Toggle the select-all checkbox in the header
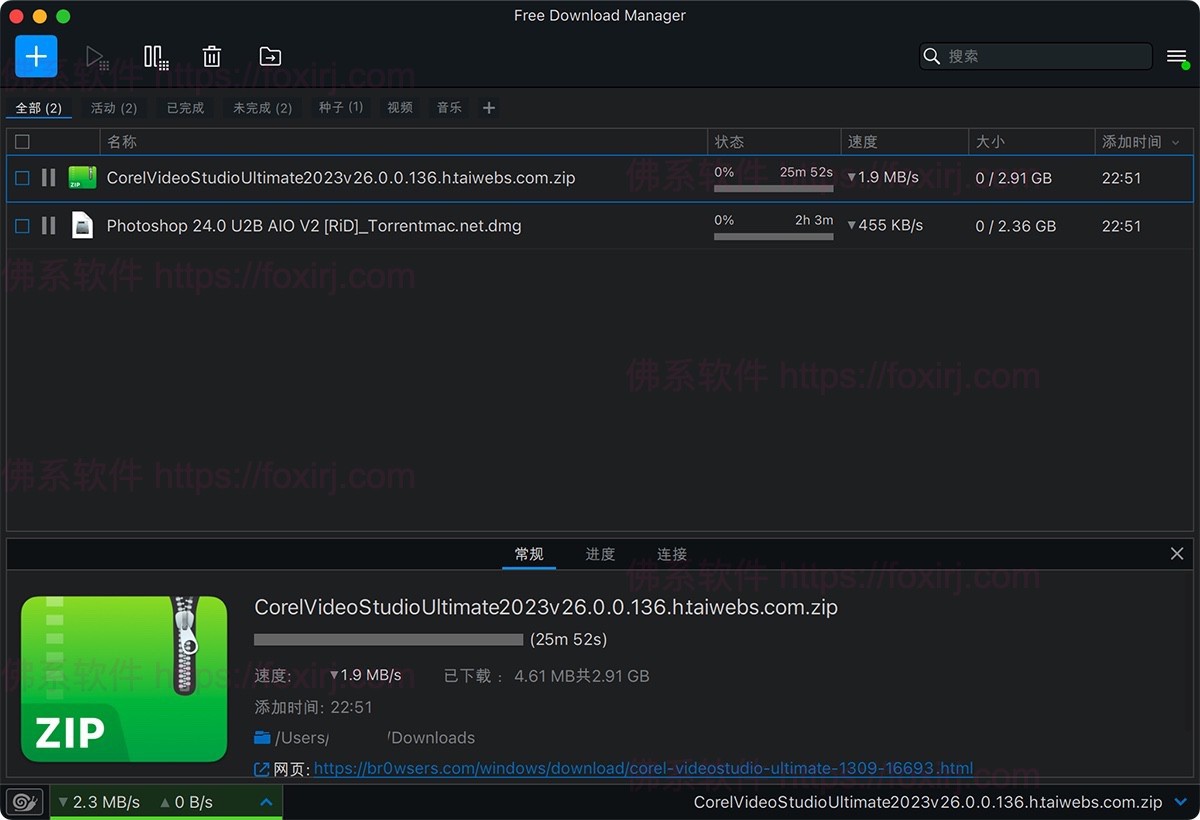1200x820 pixels. pyautogui.click(x=22, y=141)
